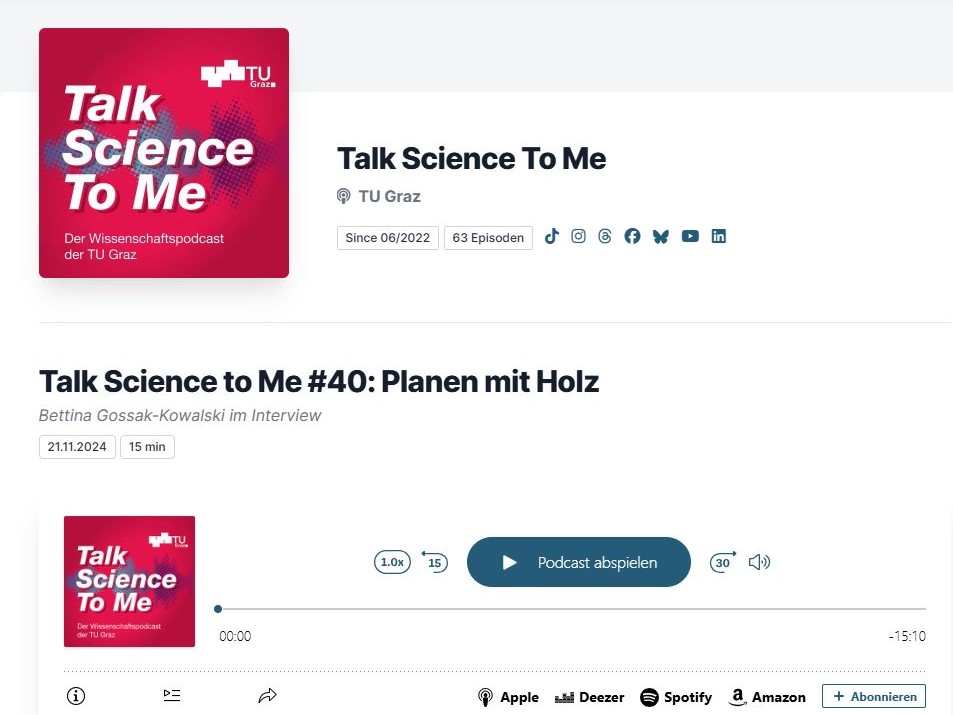Open the Threads icon link

pos(604,237)
